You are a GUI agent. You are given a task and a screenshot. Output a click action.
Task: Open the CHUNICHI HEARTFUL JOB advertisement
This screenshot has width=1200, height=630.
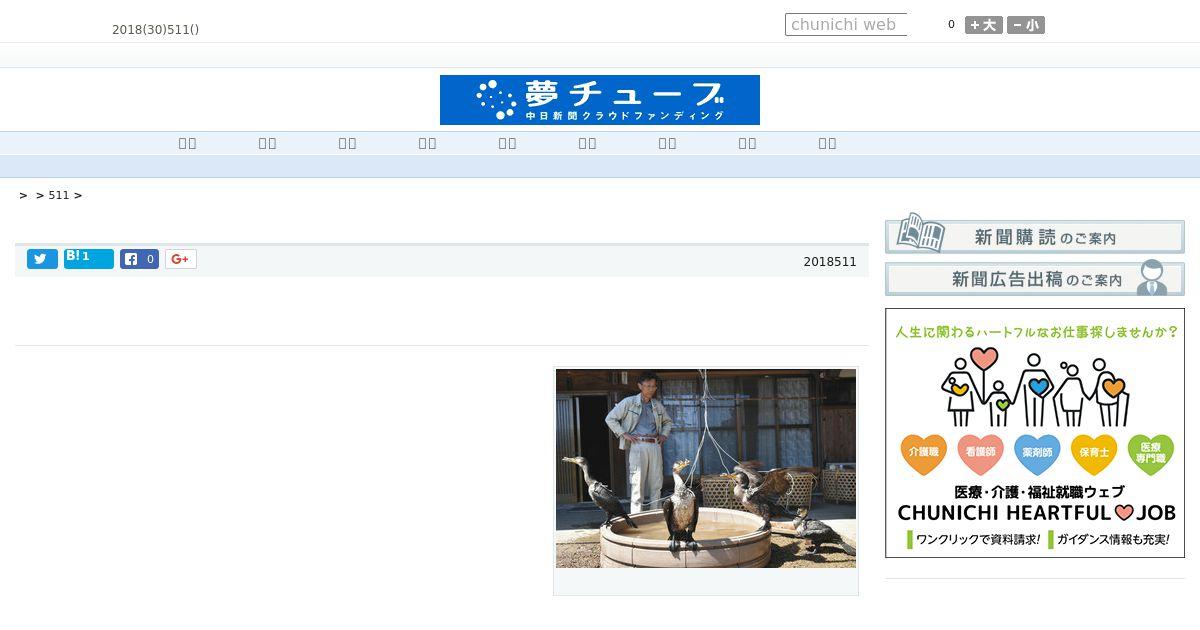(1035, 433)
